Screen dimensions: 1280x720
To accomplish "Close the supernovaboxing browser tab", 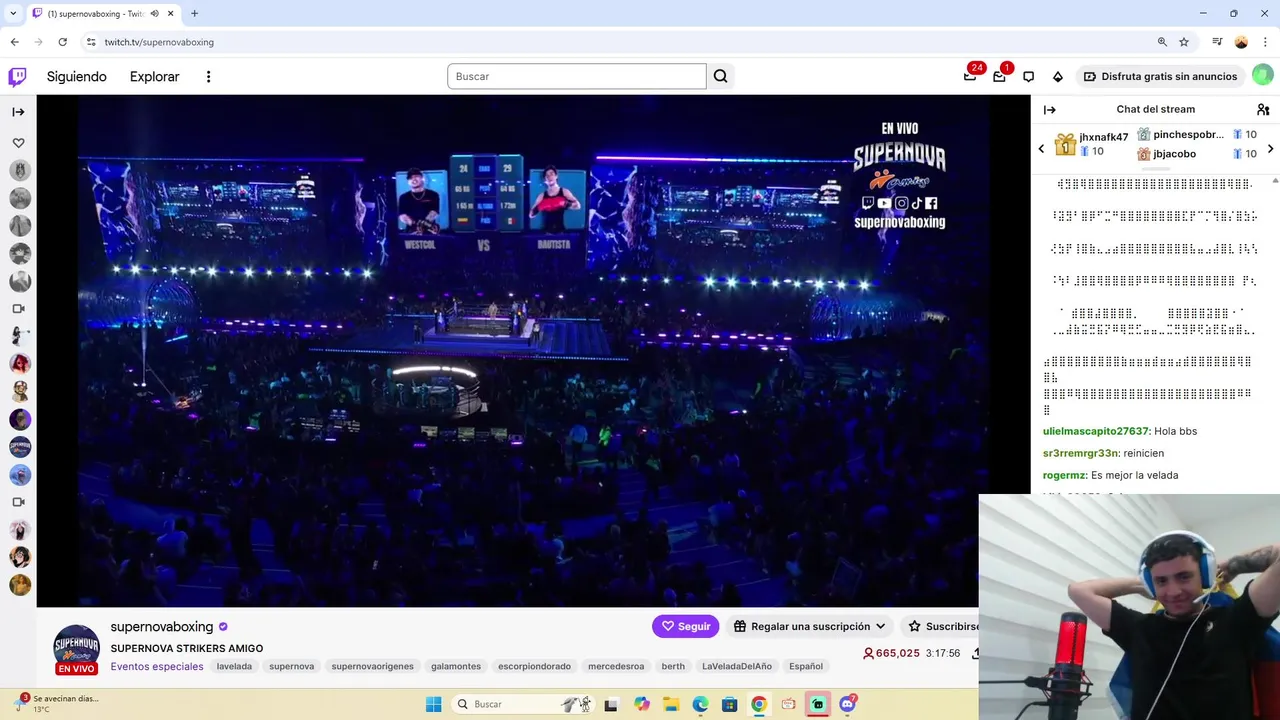I will 170,14.
